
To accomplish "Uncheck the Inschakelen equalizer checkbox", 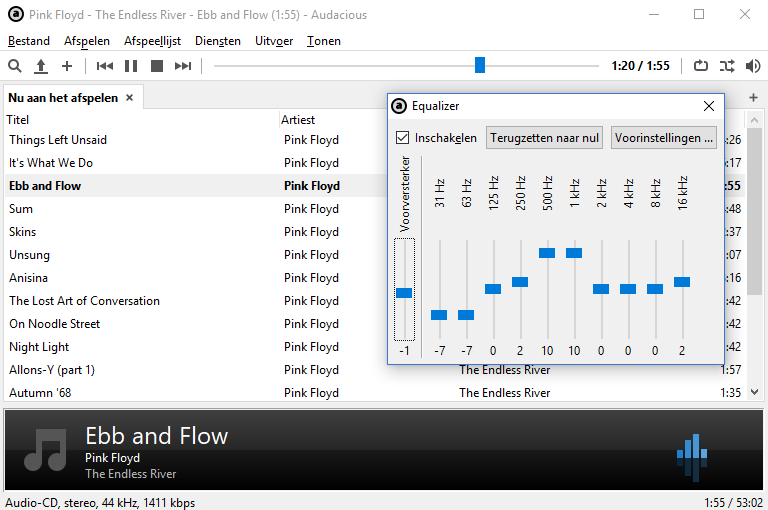I will click(x=403, y=138).
